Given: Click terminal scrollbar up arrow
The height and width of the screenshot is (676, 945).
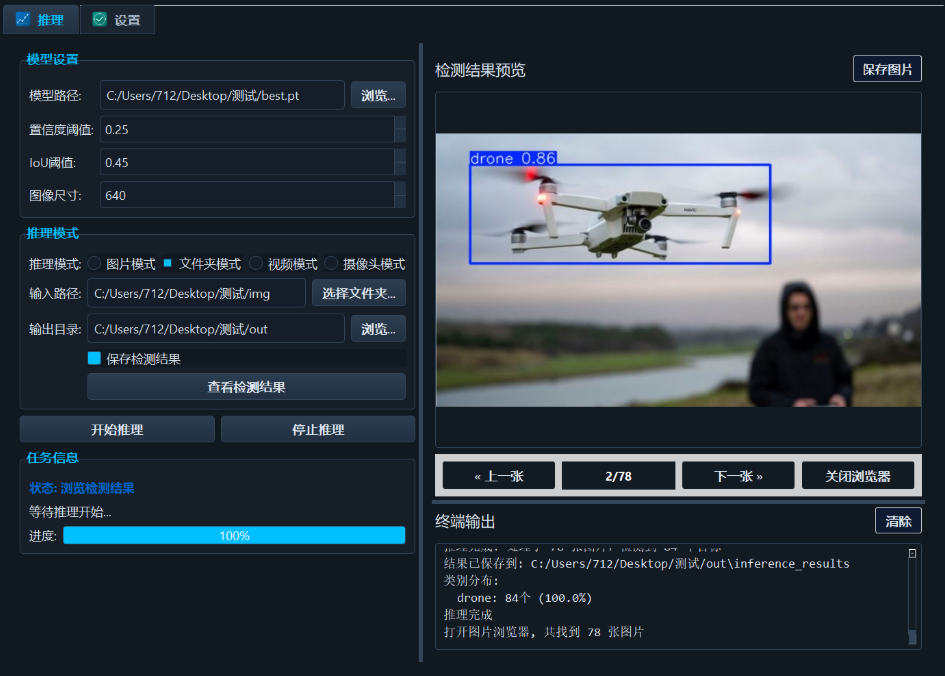Looking at the screenshot, I should pyautogui.click(x=912, y=553).
